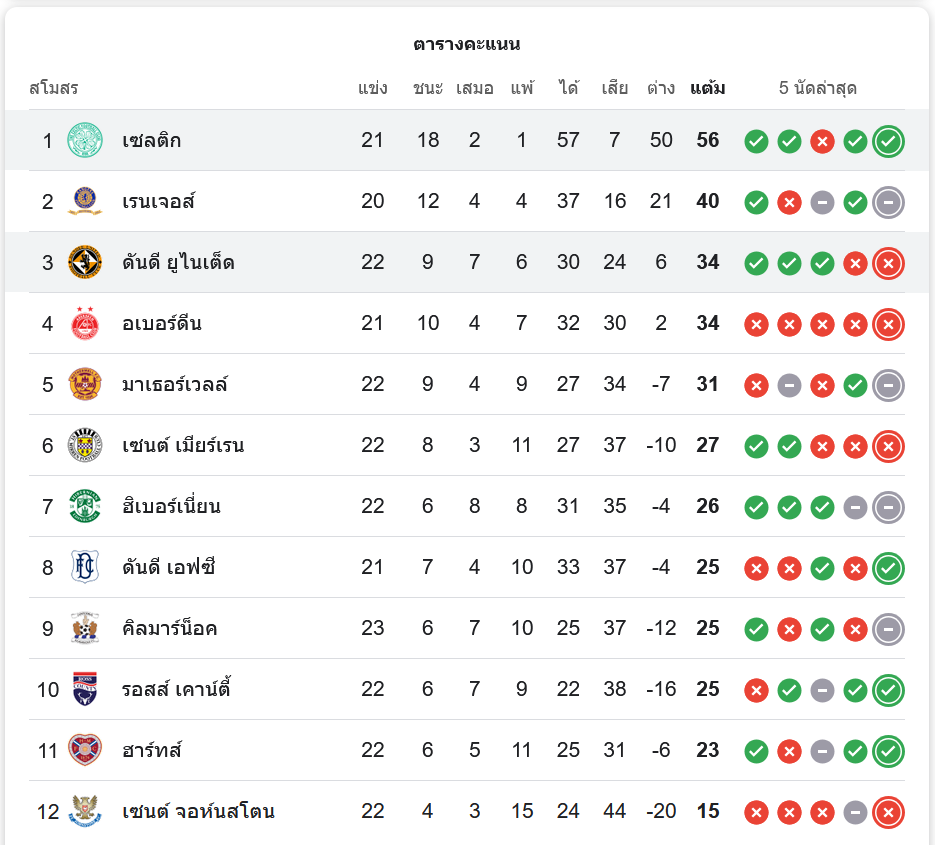The height and width of the screenshot is (845, 935).
Task: Click the 5 นัดล่าสุด column header
Action: (x=818, y=88)
